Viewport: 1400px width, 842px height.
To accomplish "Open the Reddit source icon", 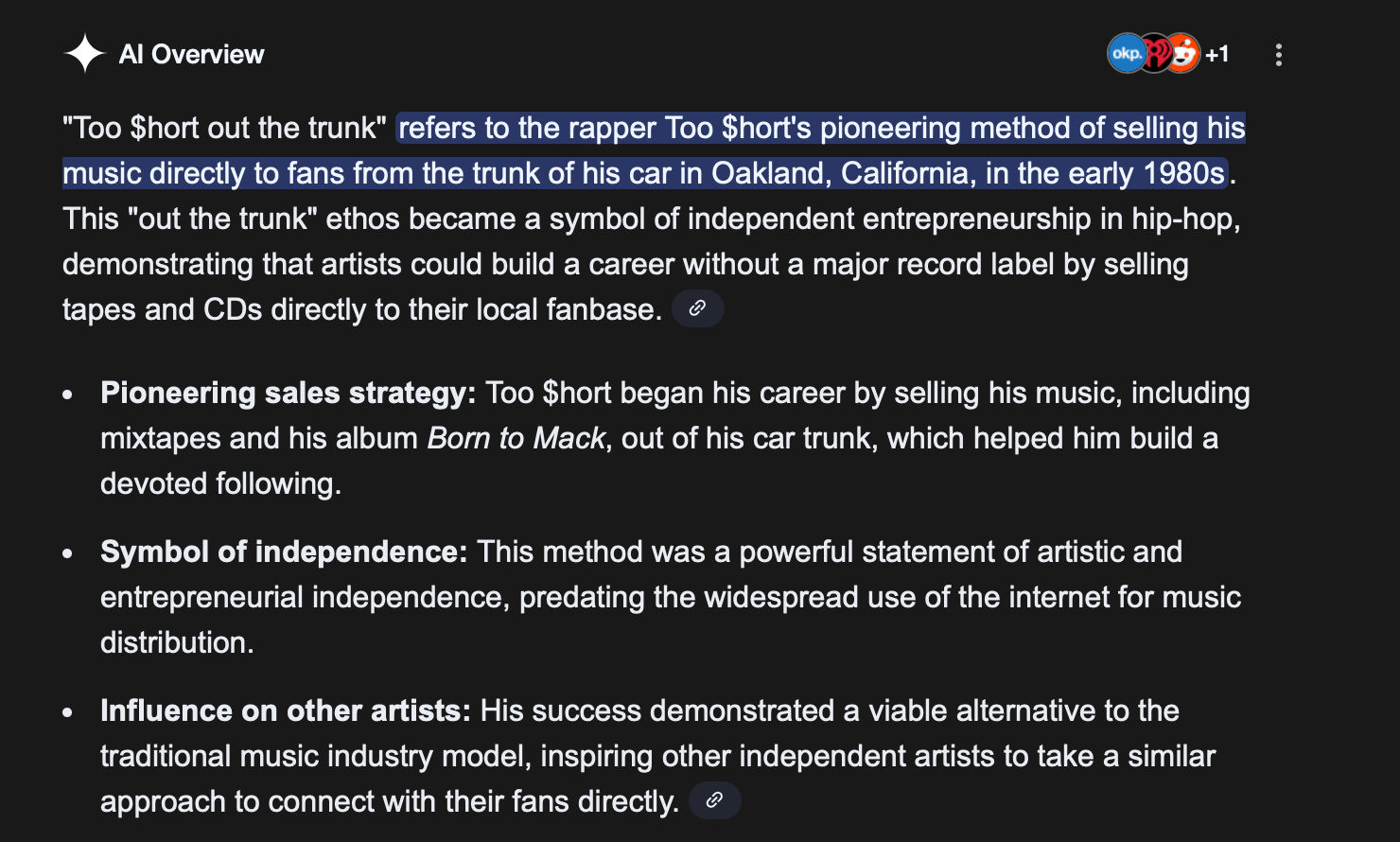I will point(1183,54).
